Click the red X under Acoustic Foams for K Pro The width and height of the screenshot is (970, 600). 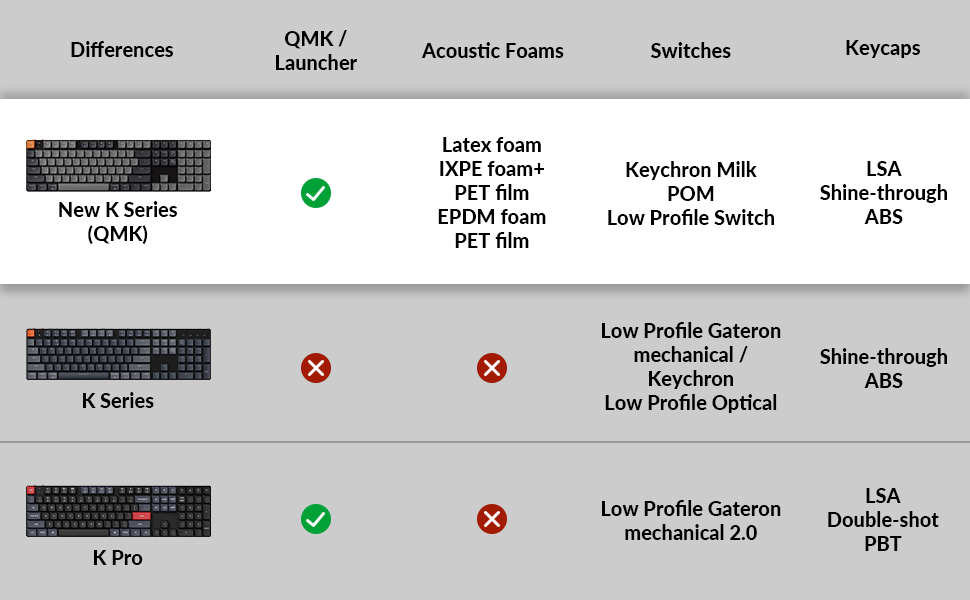click(x=492, y=519)
